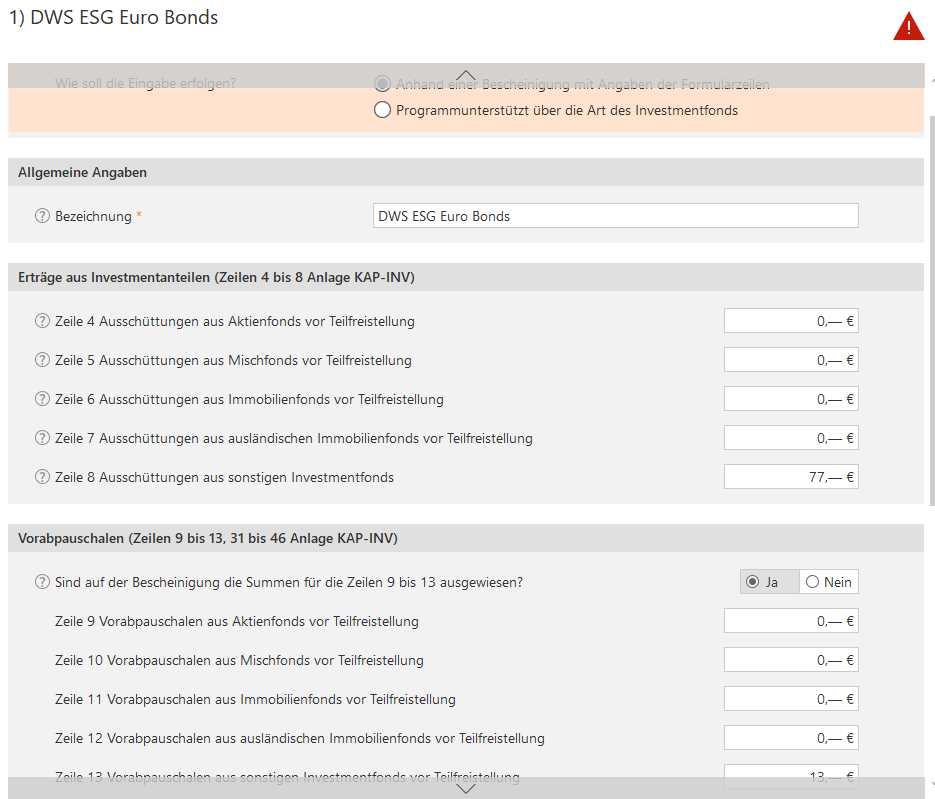Open help icon for Zeile 4 Aktienfonds
The height and width of the screenshot is (799, 935).
(x=42, y=321)
